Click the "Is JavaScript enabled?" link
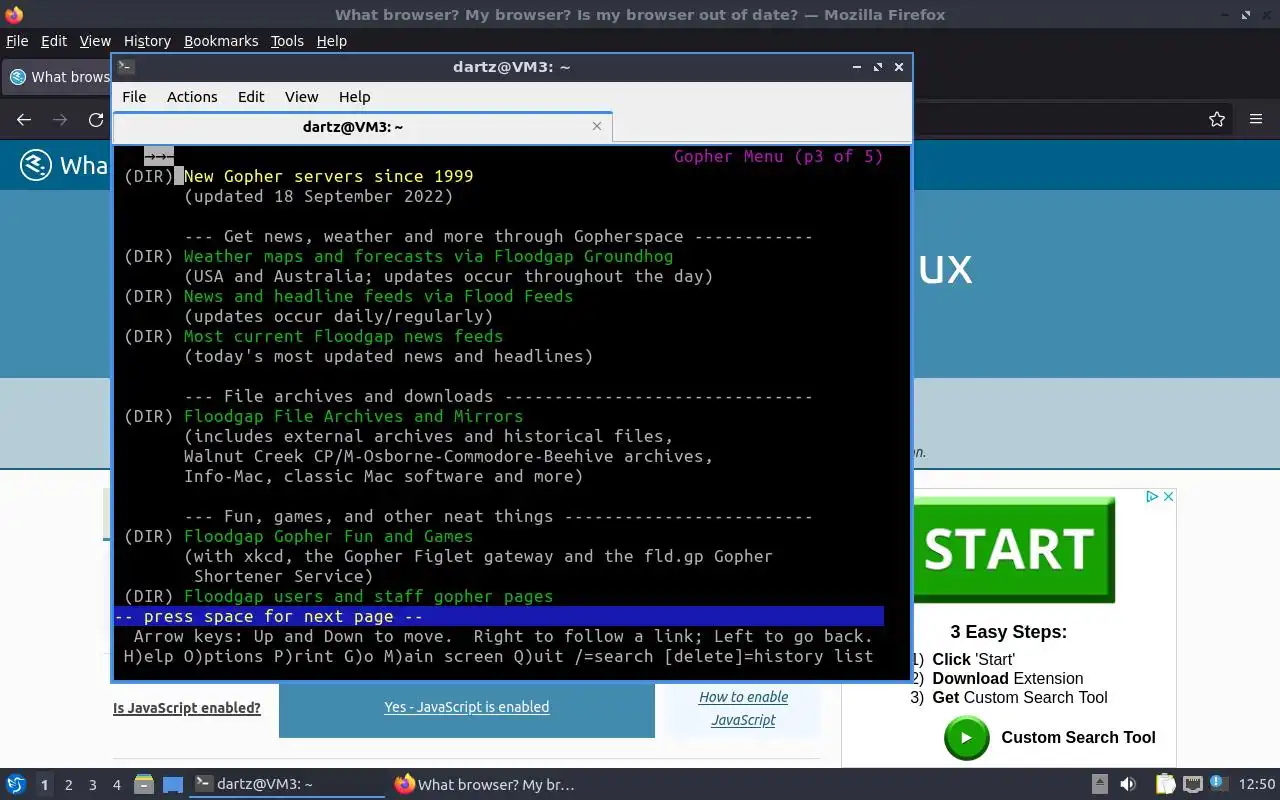Image resolution: width=1280 pixels, height=800 pixels. click(x=187, y=708)
